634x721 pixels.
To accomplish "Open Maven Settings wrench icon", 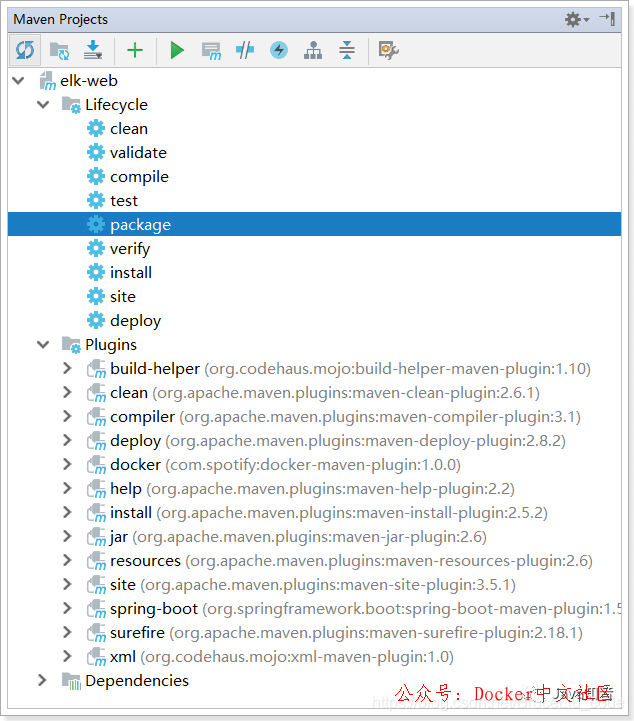I will click(x=389, y=50).
